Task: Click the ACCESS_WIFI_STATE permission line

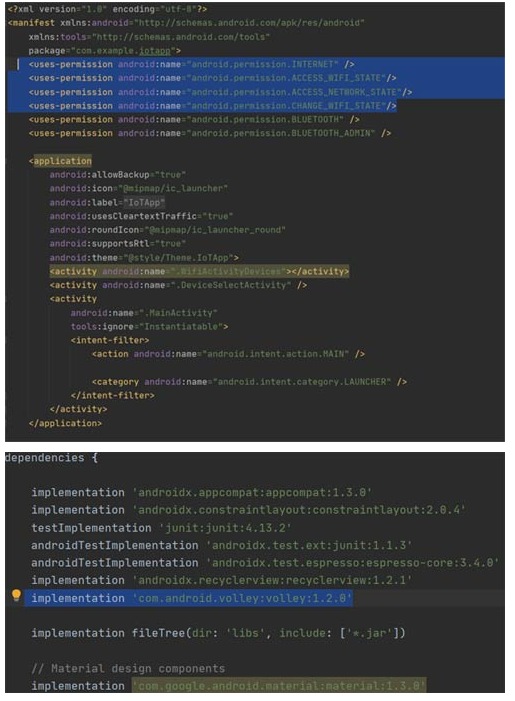Action: (x=212, y=78)
